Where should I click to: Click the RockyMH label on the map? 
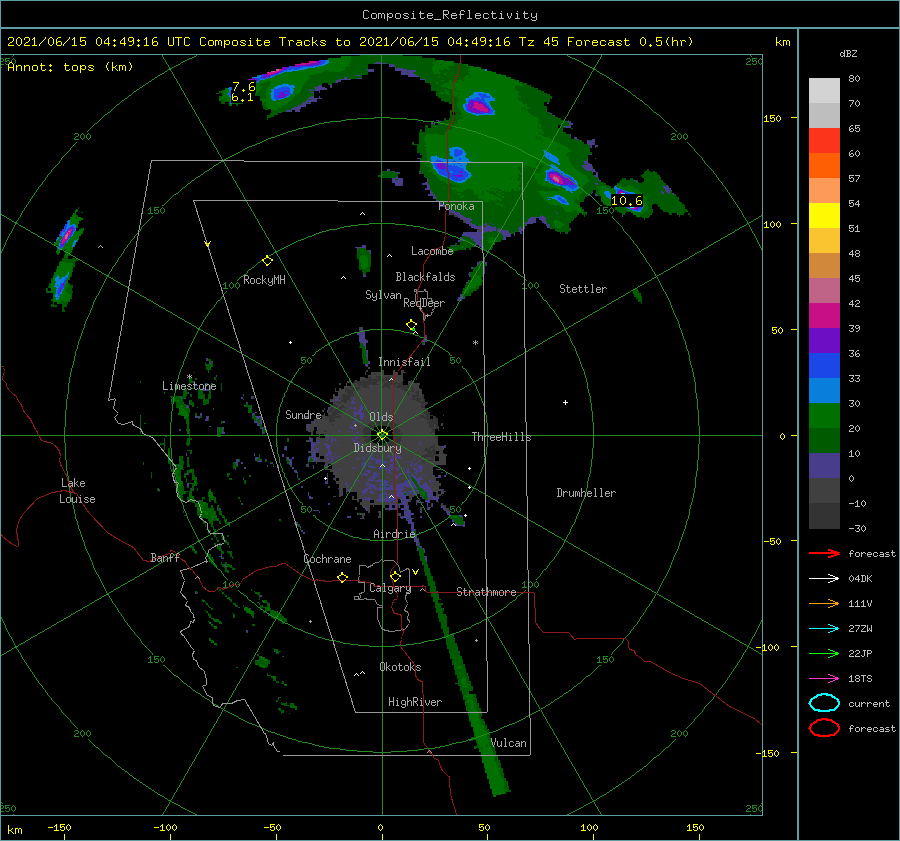[x=264, y=280]
